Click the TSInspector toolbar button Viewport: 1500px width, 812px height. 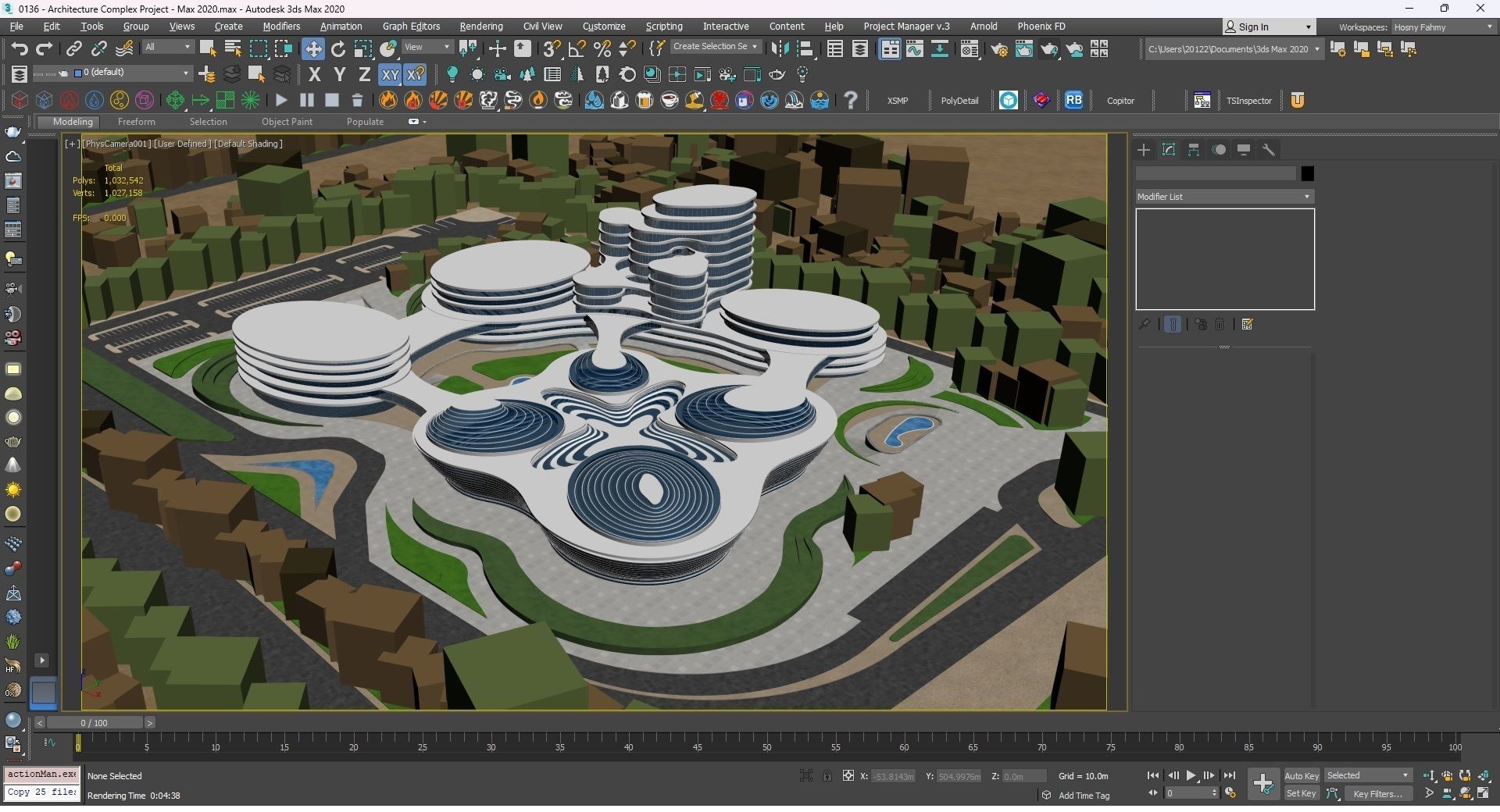(1248, 101)
